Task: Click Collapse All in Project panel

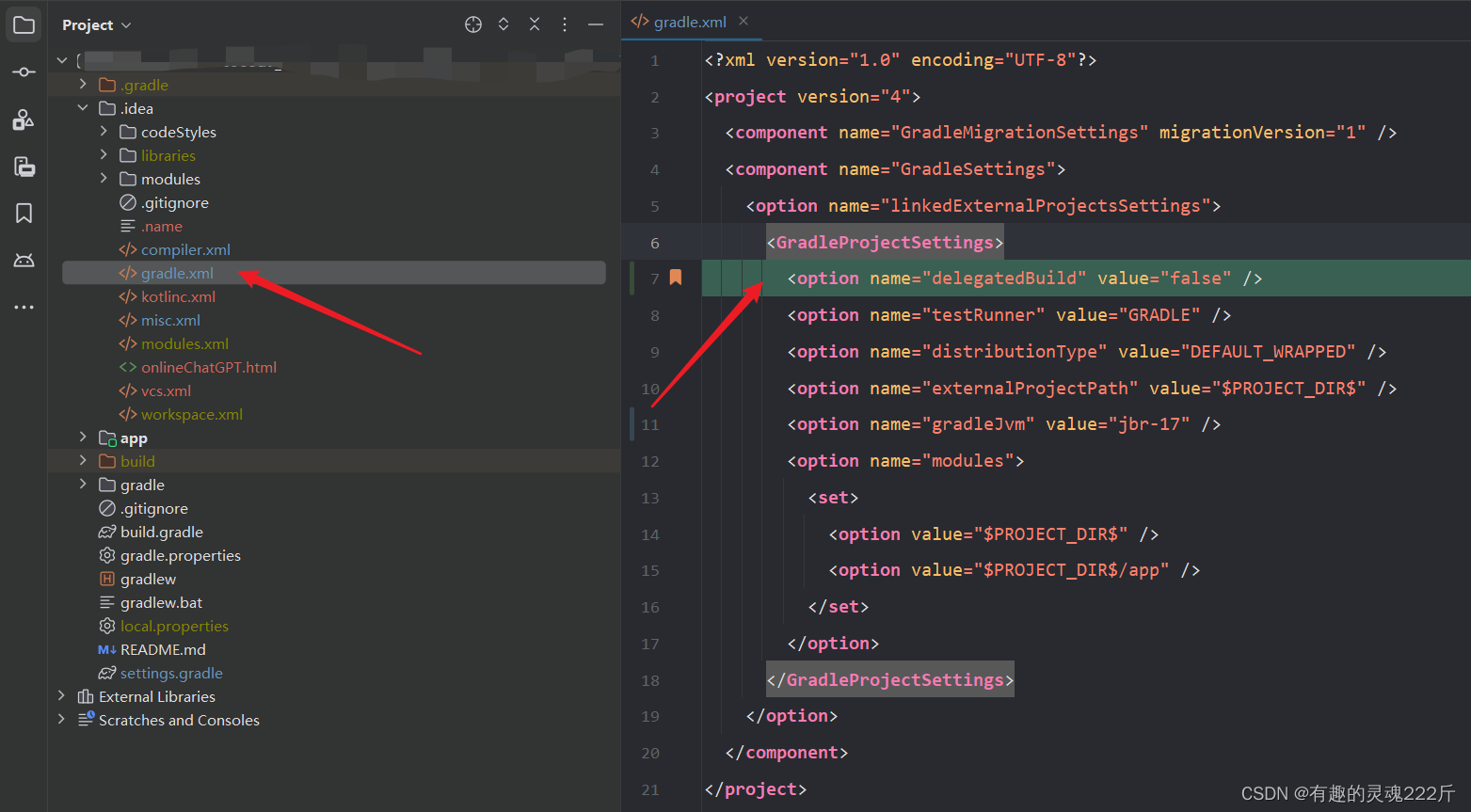Action: [x=535, y=24]
